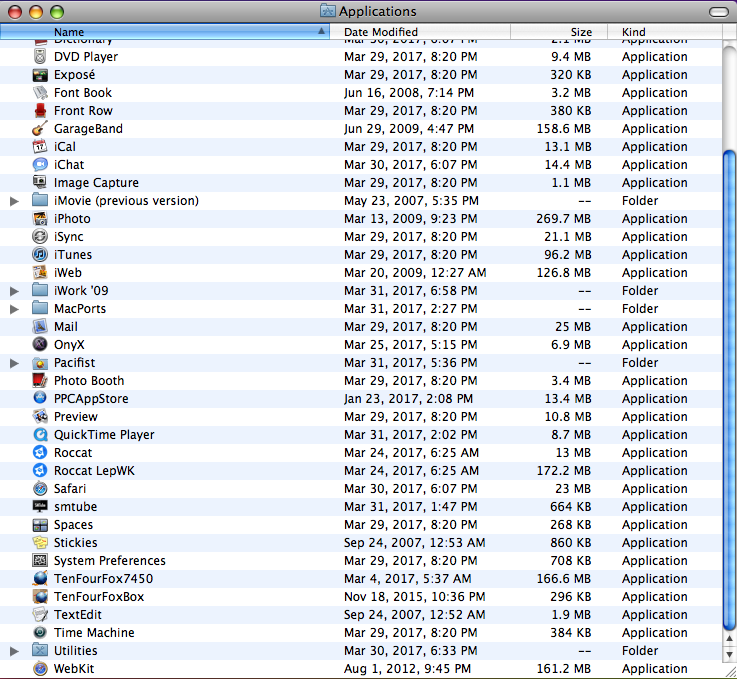737x679 pixels.
Task: Click the Safari compass icon
Action: coord(40,489)
